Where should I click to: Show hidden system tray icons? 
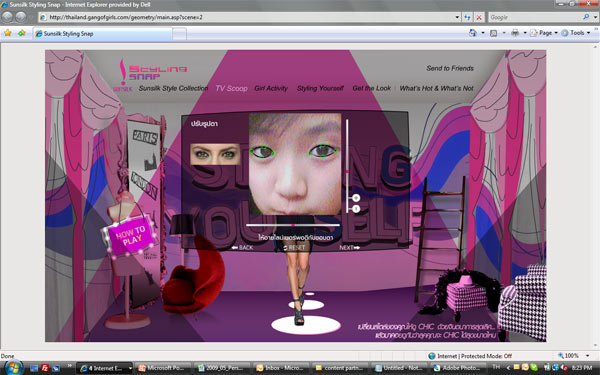[x=508, y=368]
